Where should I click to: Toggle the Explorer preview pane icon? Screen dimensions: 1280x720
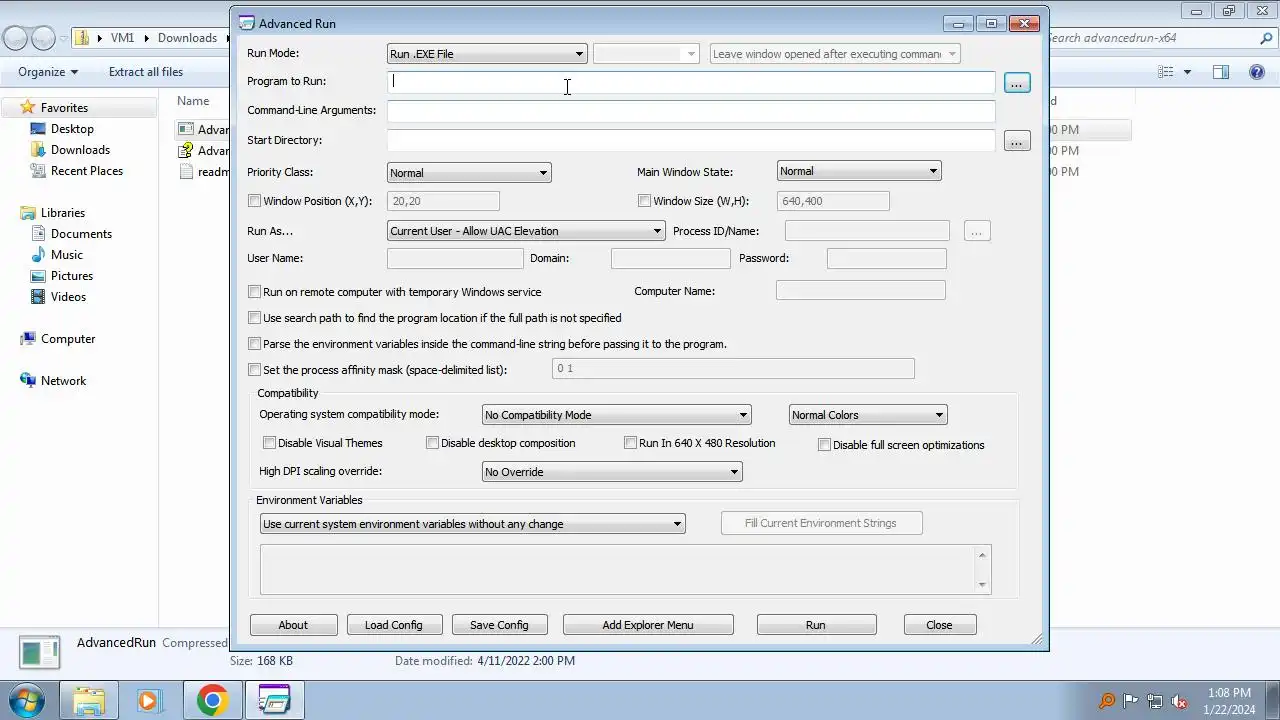[x=1221, y=72]
